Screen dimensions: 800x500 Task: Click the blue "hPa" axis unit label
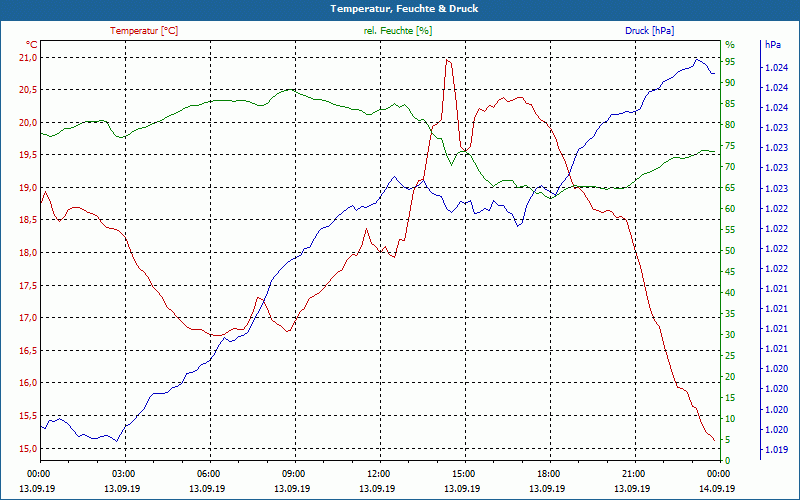pyautogui.click(x=772, y=45)
